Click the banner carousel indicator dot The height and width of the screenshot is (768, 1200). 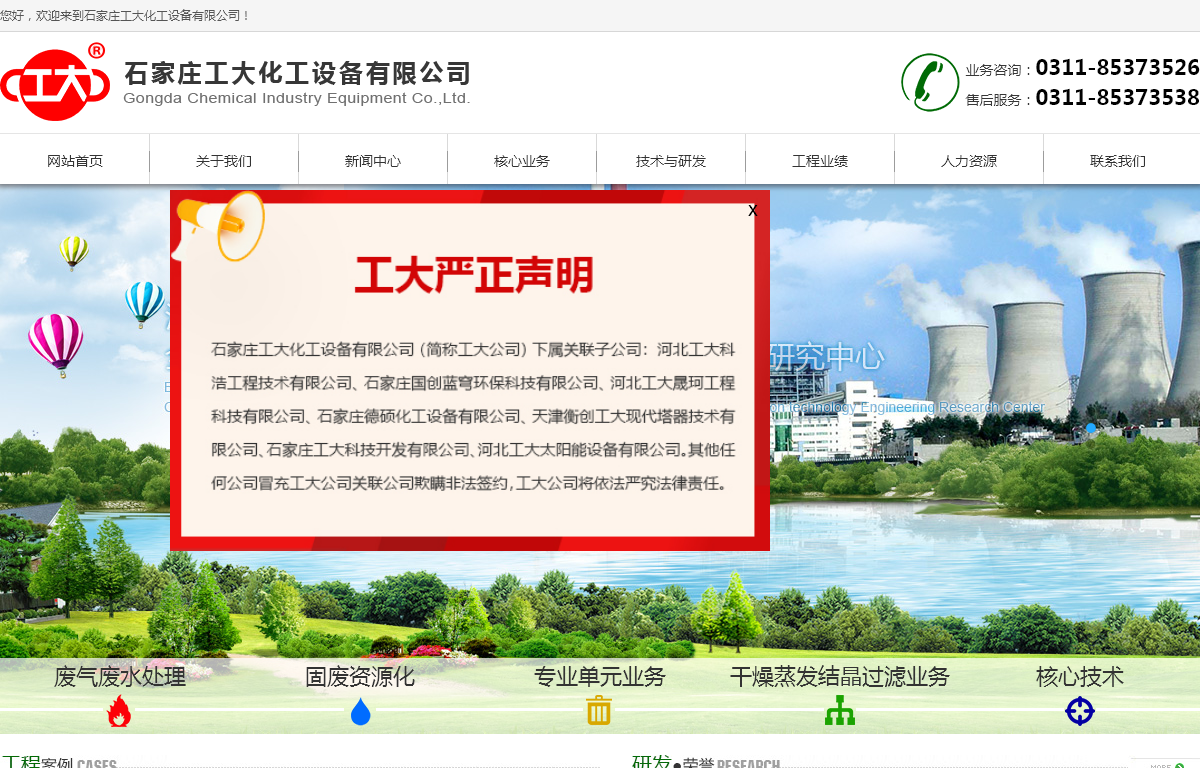tap(1091, 428)
